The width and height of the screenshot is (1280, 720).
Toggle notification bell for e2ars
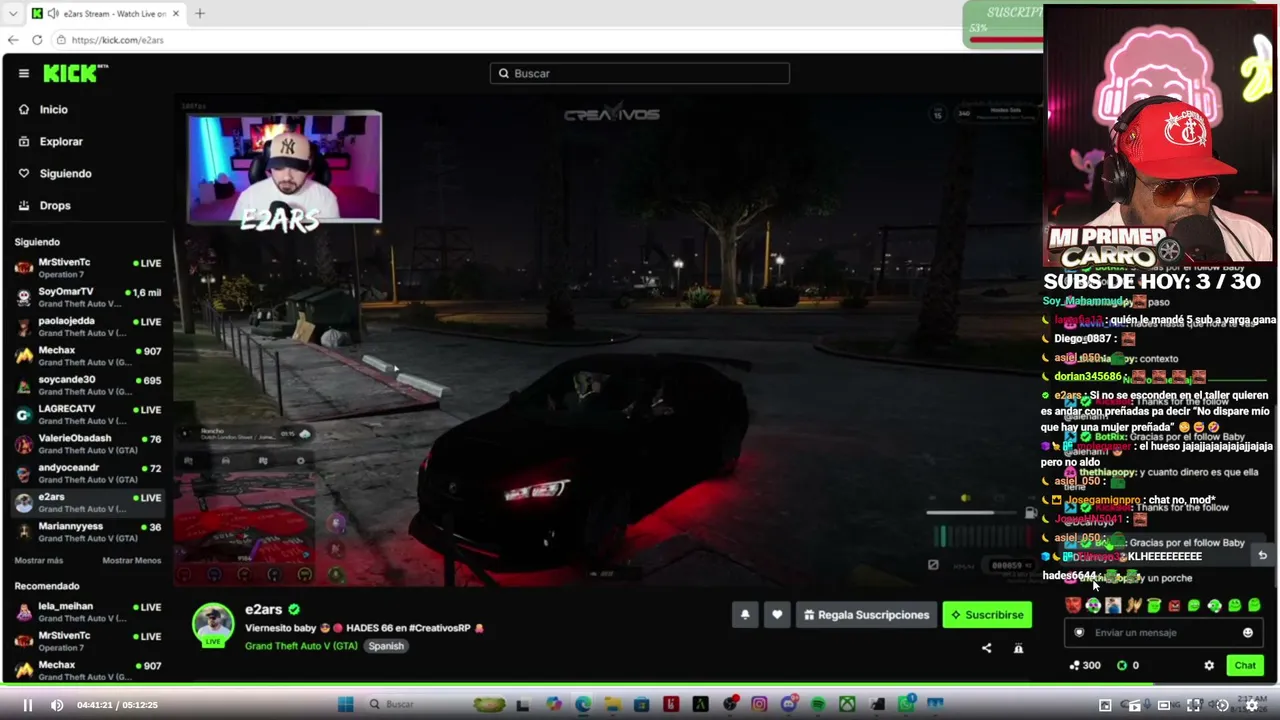(x=745, y=615)
